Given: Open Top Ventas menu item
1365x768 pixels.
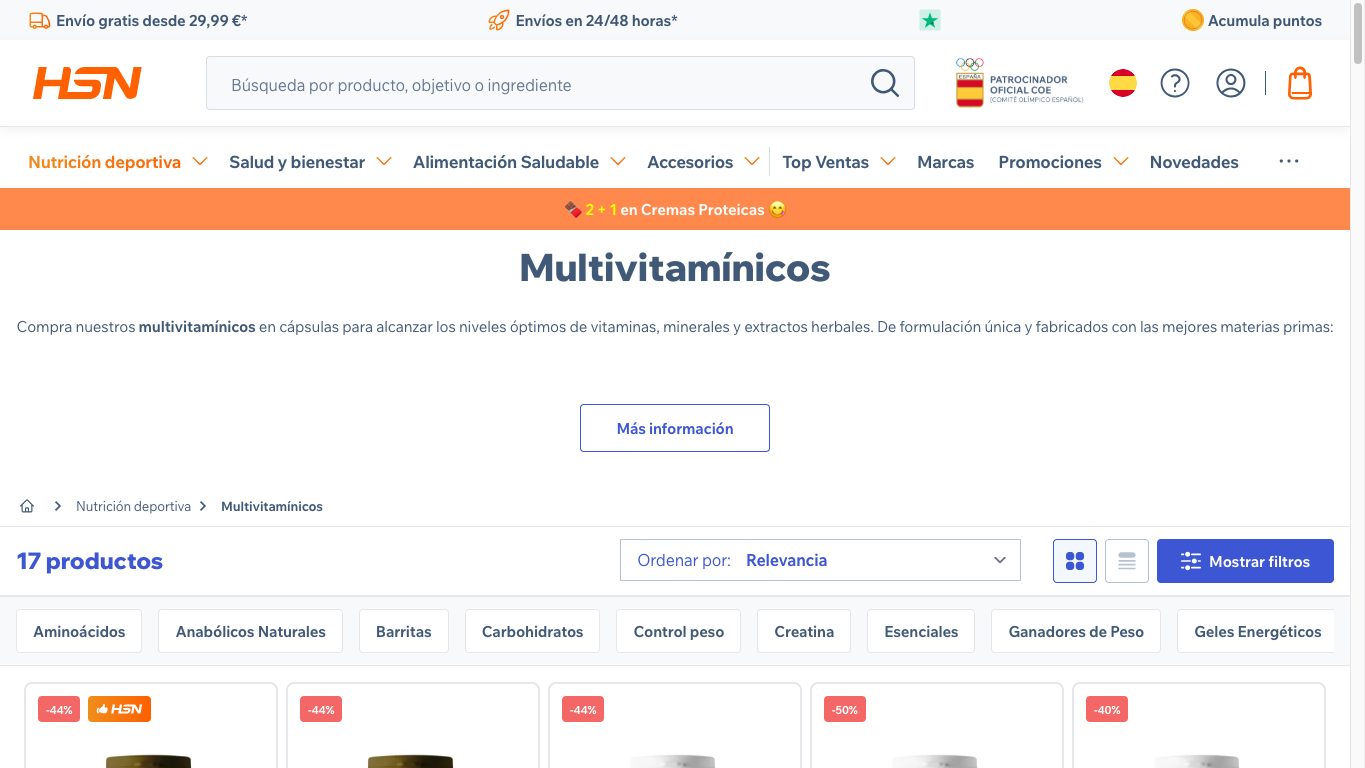Looking at the screenshot, I should [x=826, y=162].
